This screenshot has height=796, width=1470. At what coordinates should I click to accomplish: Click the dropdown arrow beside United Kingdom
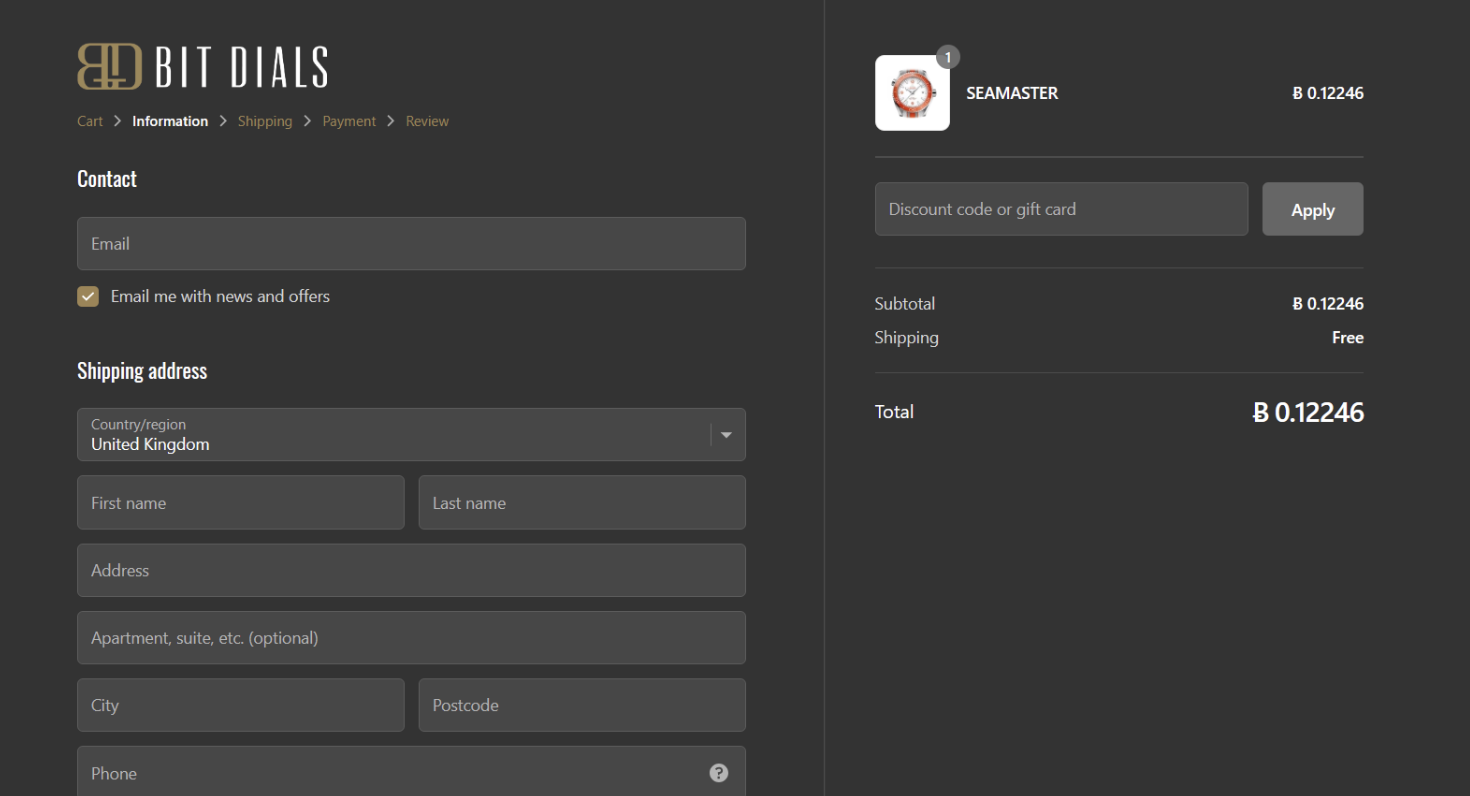tap(726, 435)
